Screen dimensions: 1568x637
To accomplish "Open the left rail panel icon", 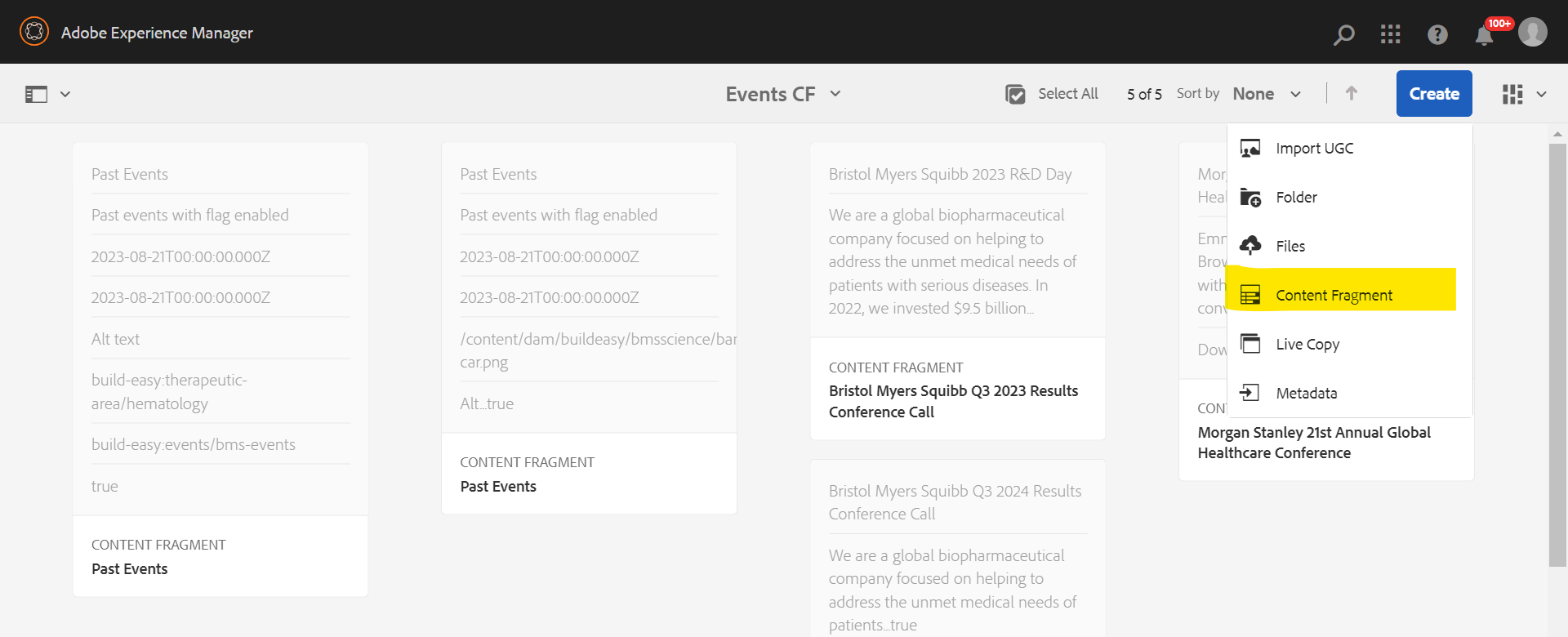I will coord(36,94).
